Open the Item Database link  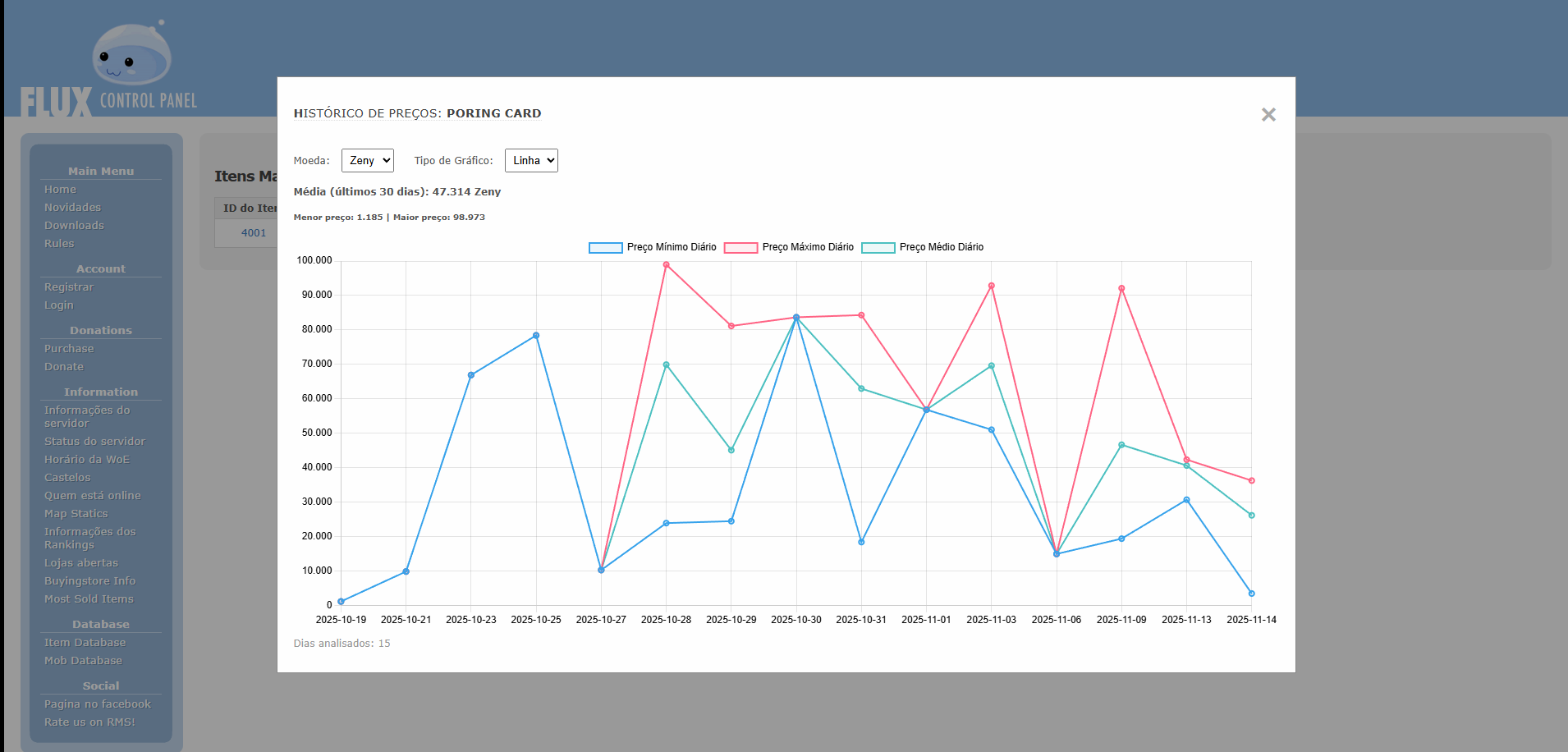(x=85, y=643)
